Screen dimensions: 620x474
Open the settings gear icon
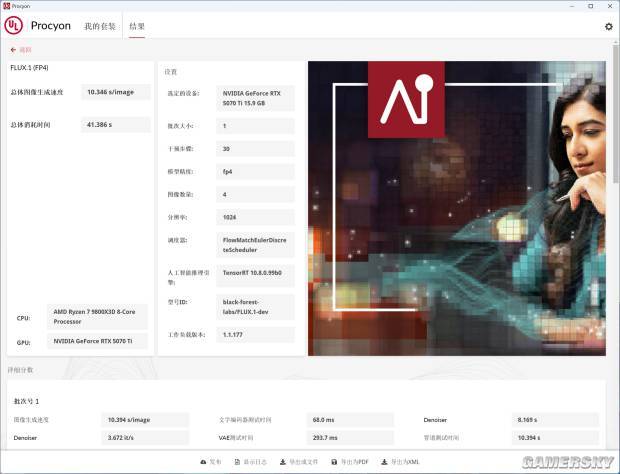pos(609,26)
